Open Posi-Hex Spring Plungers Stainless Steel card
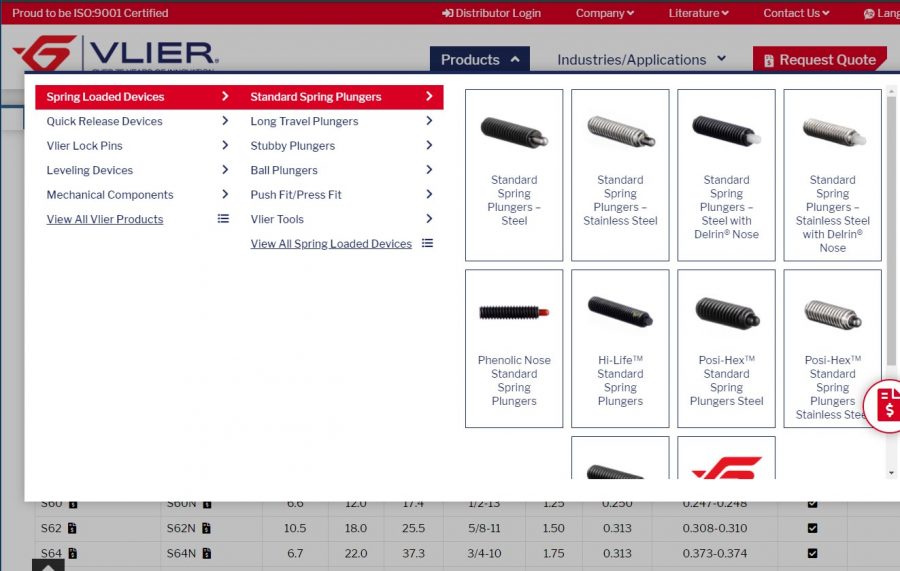 832,348
